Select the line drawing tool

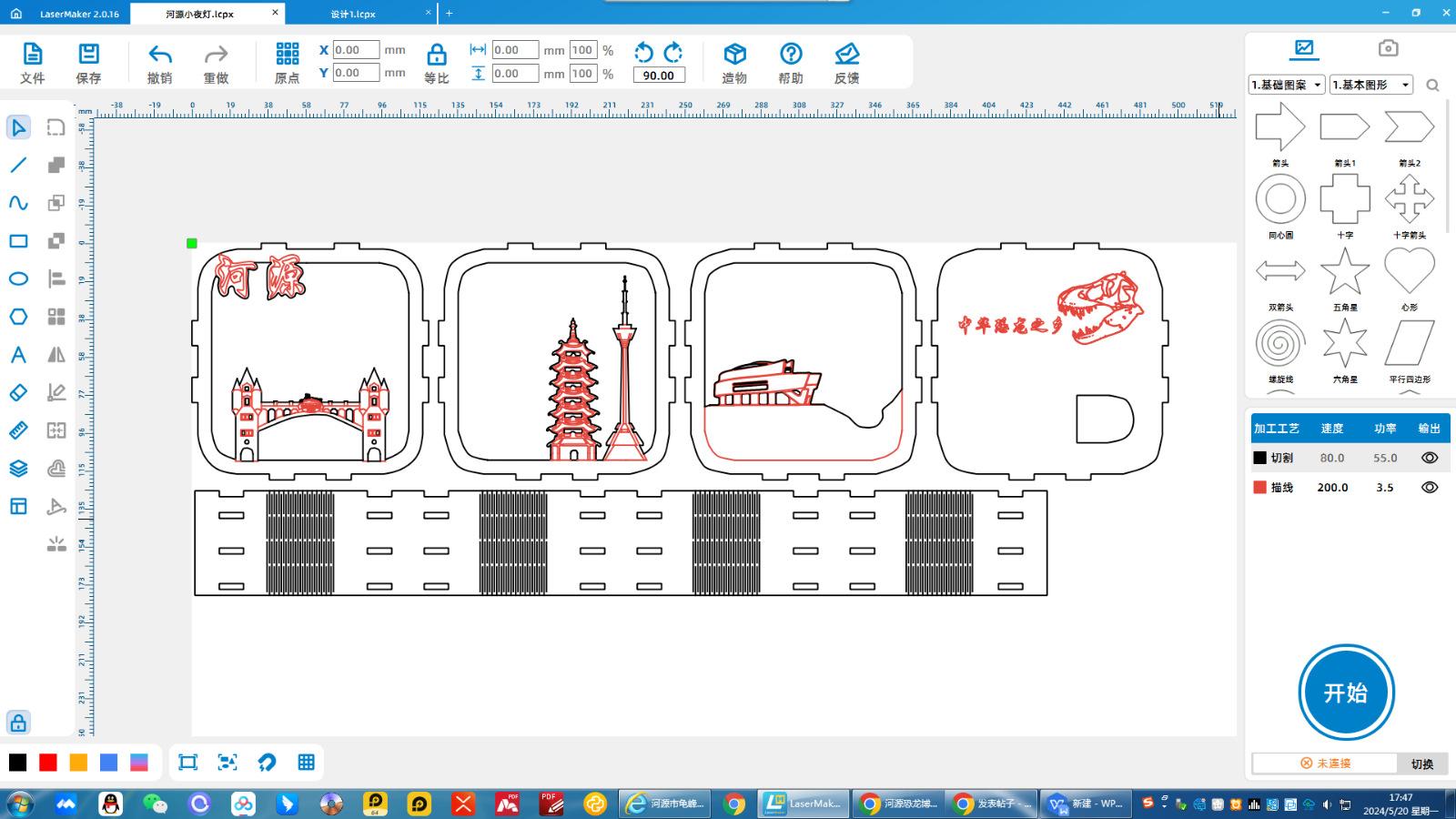tap(18, 165)
